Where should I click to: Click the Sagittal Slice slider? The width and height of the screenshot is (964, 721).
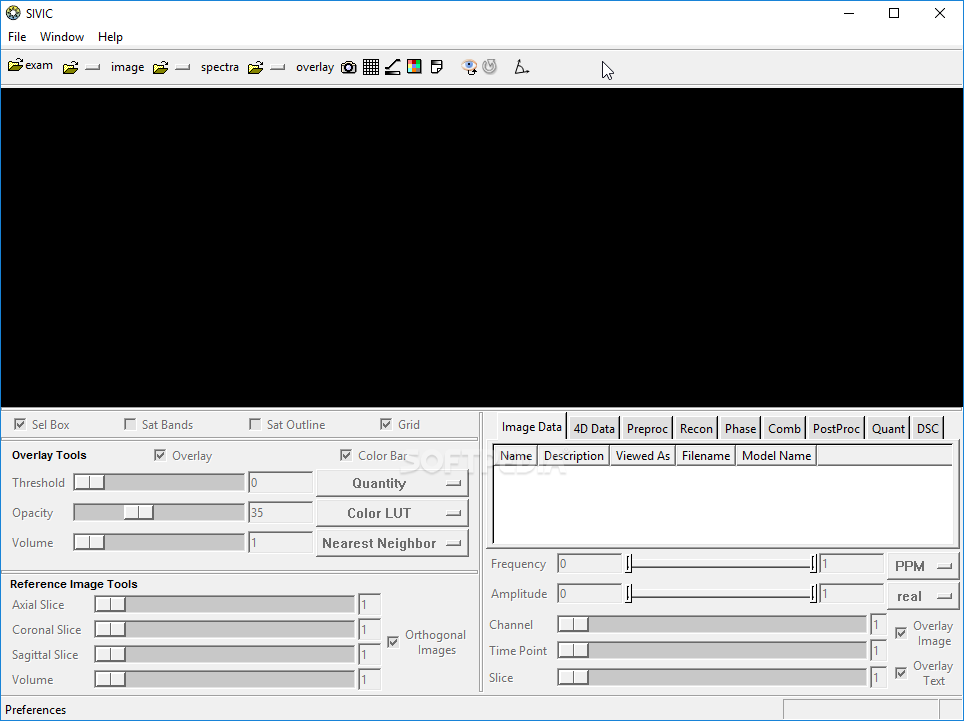tap(224, 655)
